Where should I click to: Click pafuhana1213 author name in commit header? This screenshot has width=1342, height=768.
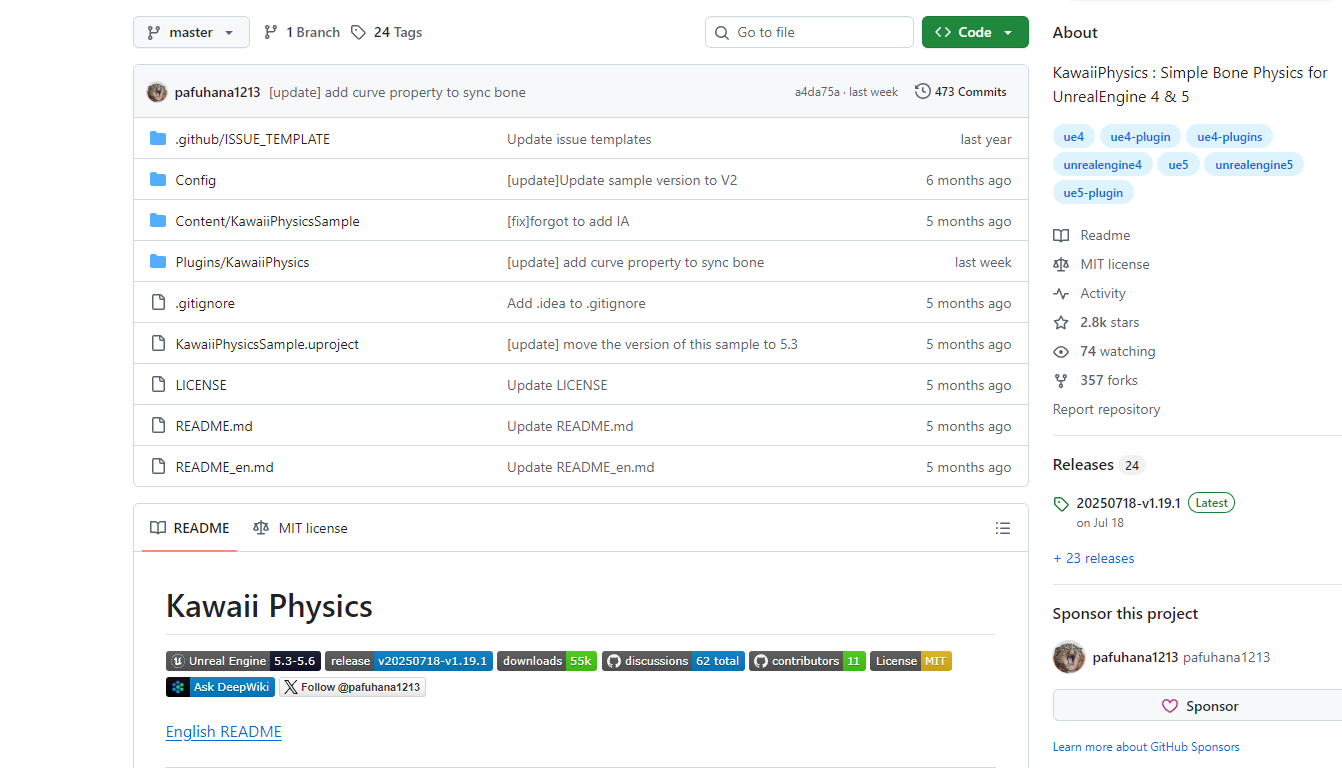click(x=218, y=92)
